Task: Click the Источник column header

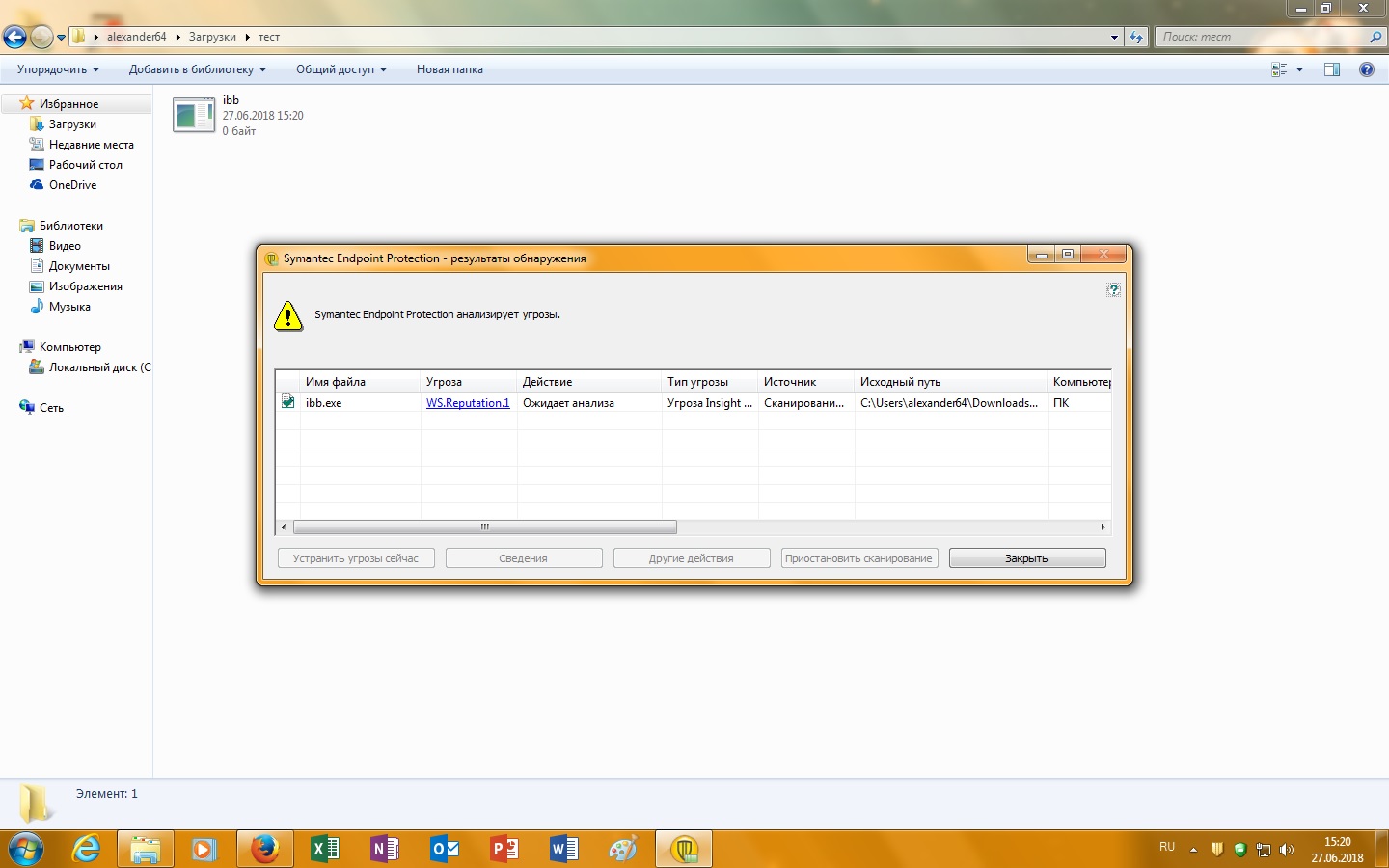Action: pyautogui.click(x=806, y=382)
